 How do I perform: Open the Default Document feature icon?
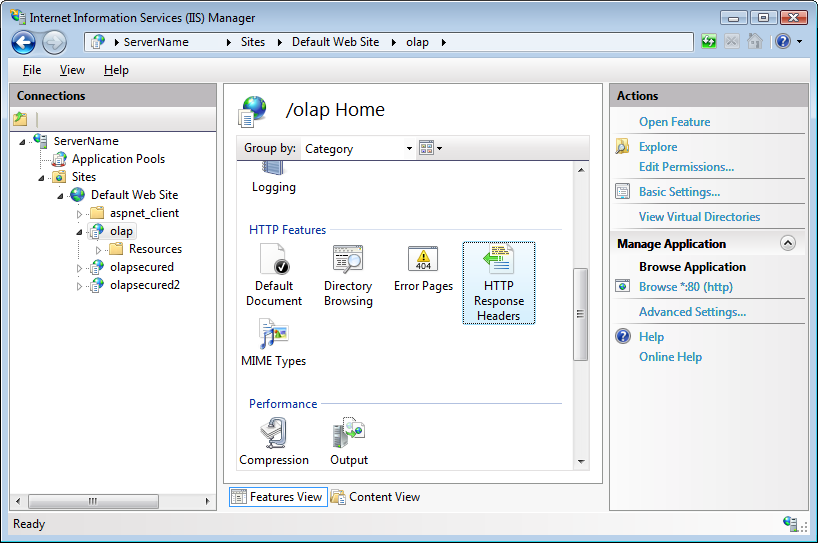pyautogui.click(x=273, y=262)
